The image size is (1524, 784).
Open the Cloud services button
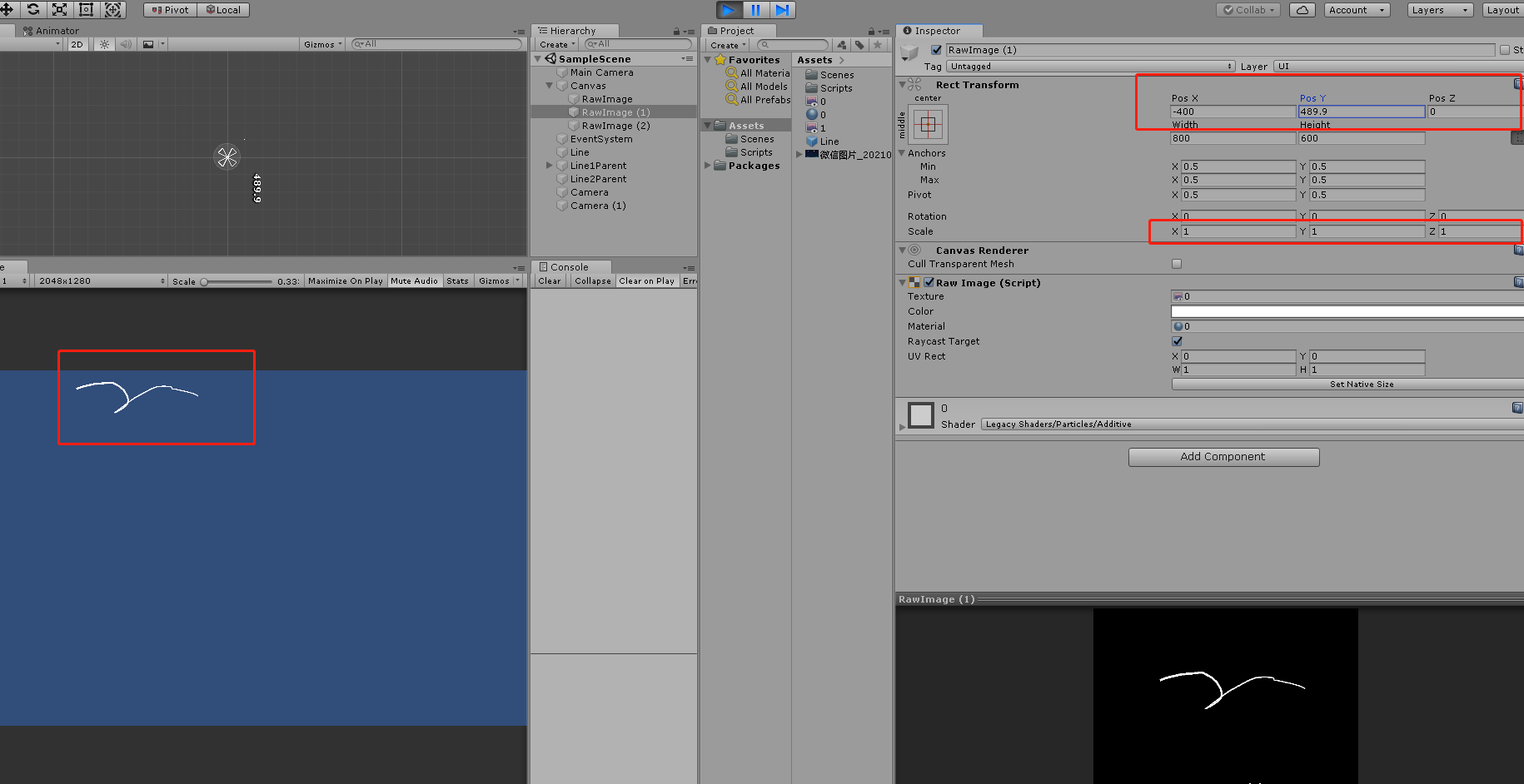pyautogui.click(x=1302, y=10)
